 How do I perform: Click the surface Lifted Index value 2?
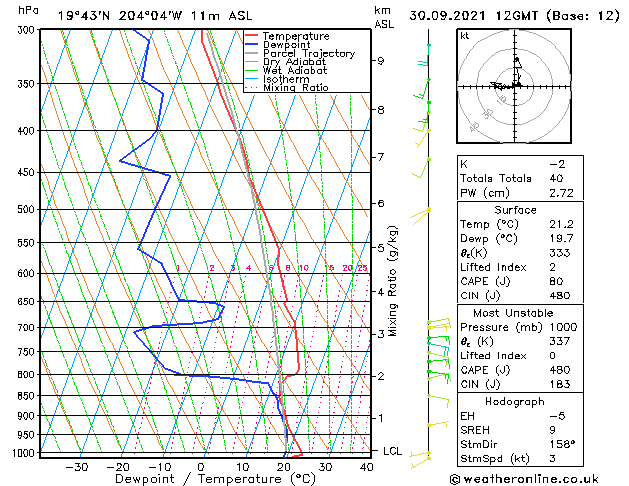(x=552, y=267)
